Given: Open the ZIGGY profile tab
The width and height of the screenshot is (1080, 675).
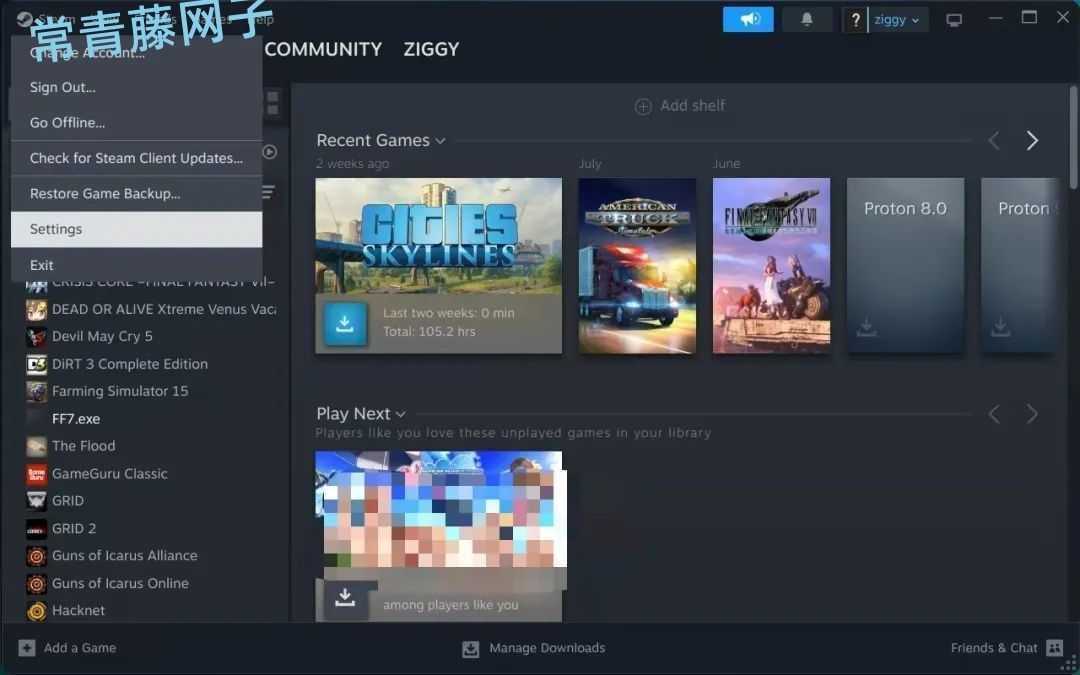Looking at the screenshot, I should pos(431,50).
